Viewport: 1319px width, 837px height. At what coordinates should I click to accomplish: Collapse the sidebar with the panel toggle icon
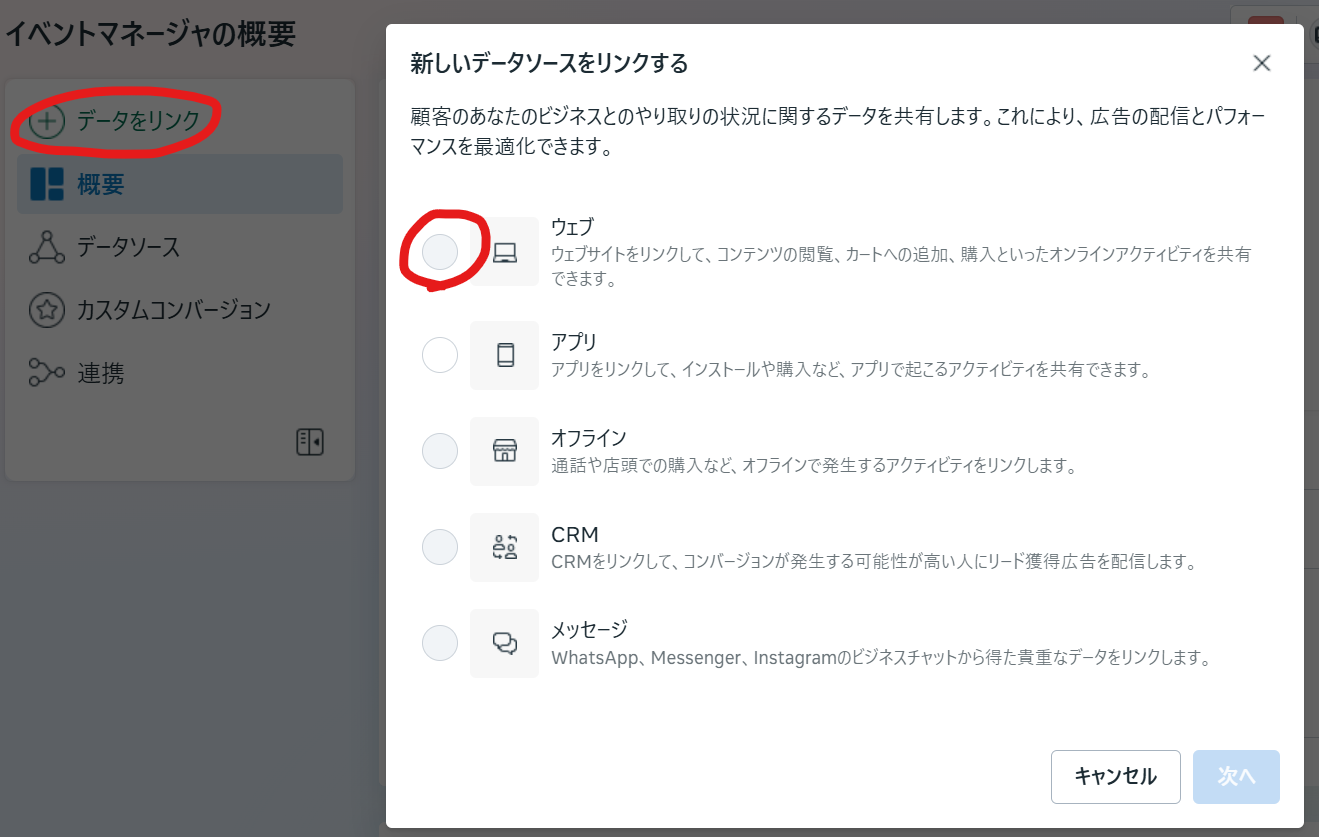point(310,442)
